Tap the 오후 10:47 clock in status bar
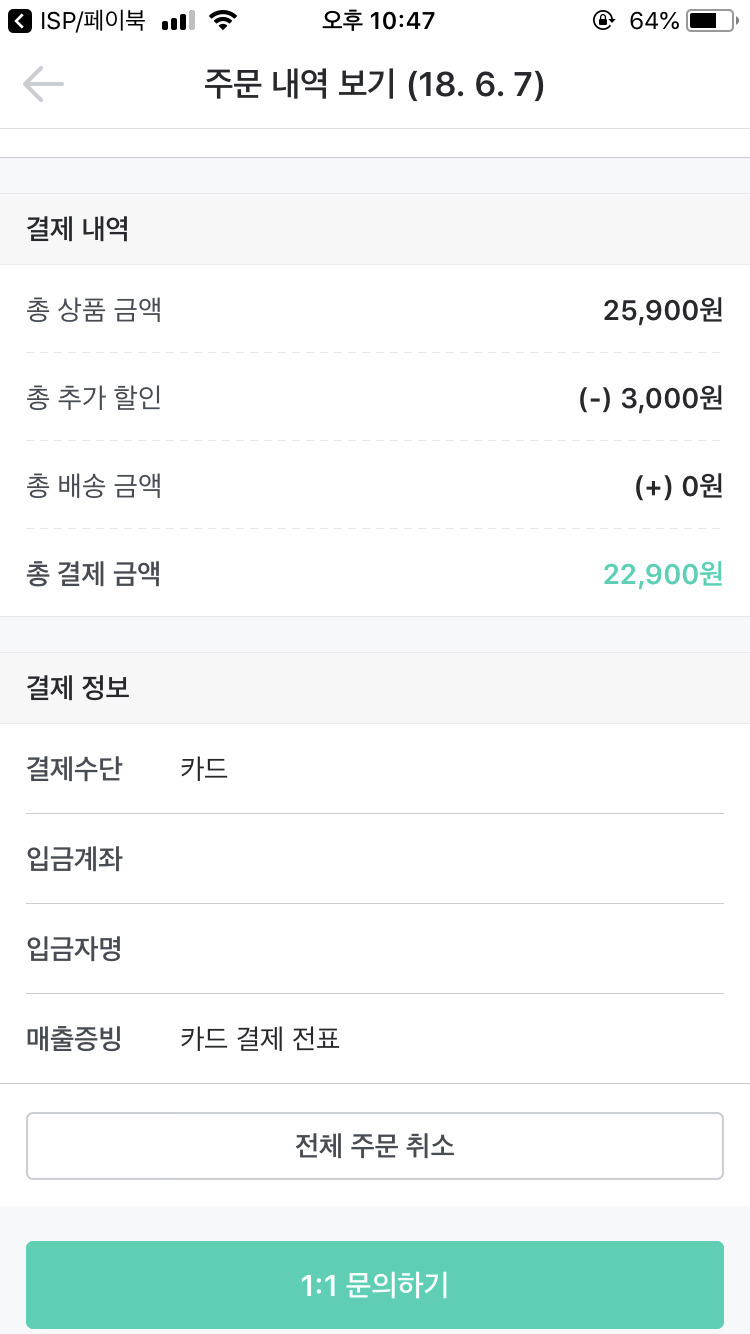The width and height of the screenshot is (750, 1334). [x=378, y=20]
